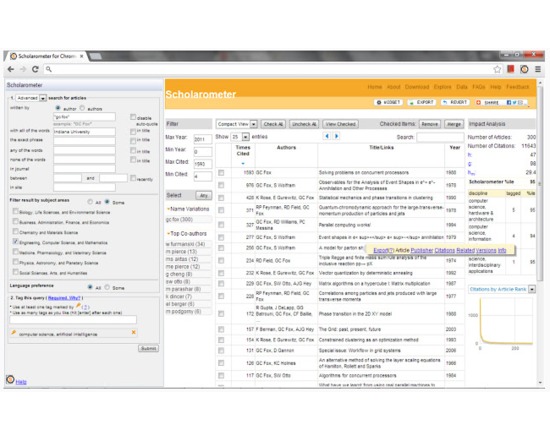Click the Check All button
Screen dimensions: 550x440
(x=273, y=124)
